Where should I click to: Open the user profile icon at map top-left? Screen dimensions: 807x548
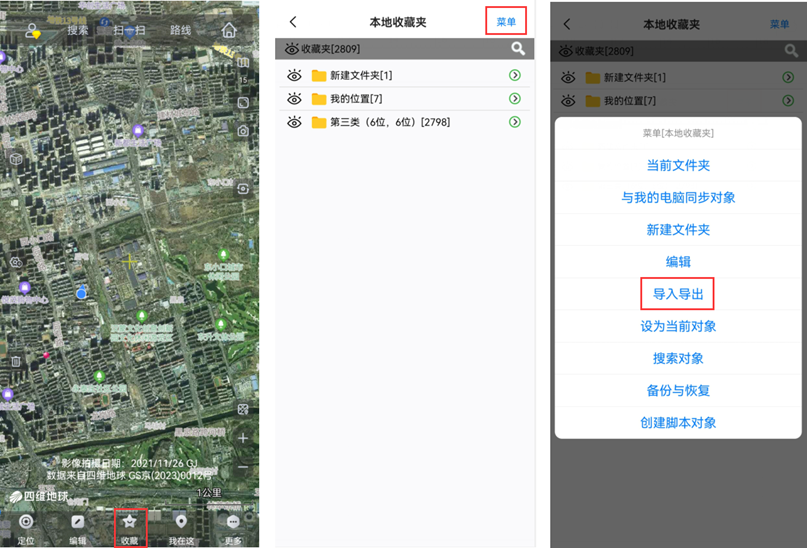33,31
